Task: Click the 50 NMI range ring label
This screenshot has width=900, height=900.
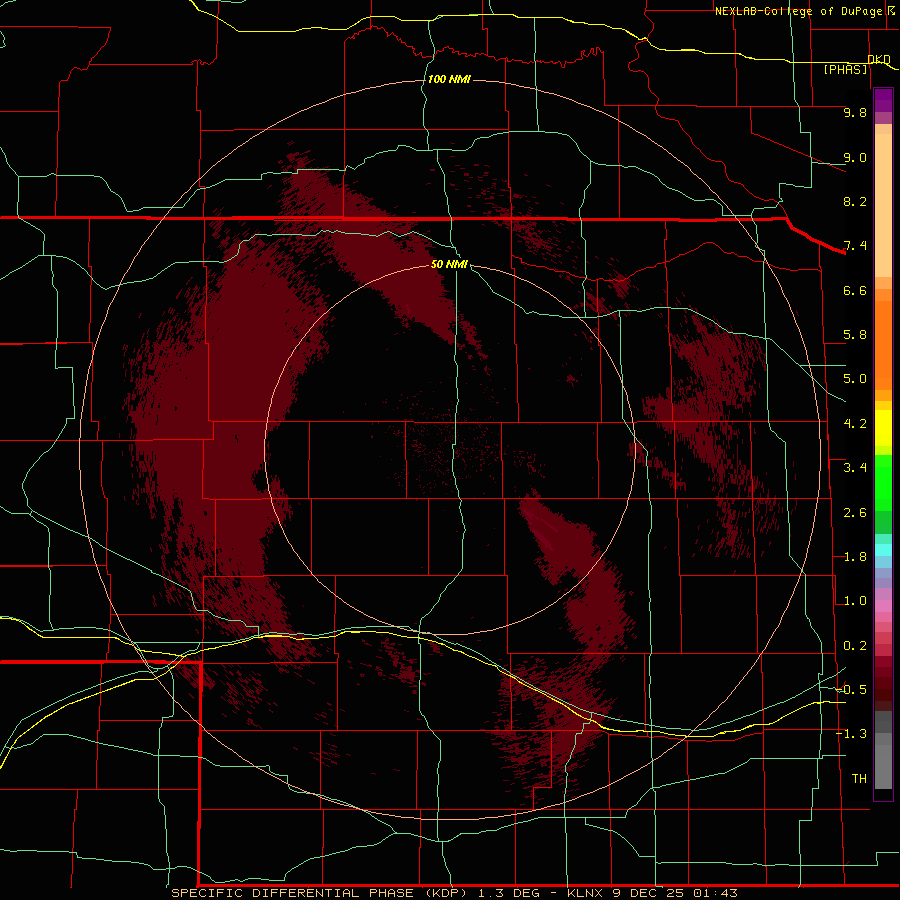Action: point(449,264)
